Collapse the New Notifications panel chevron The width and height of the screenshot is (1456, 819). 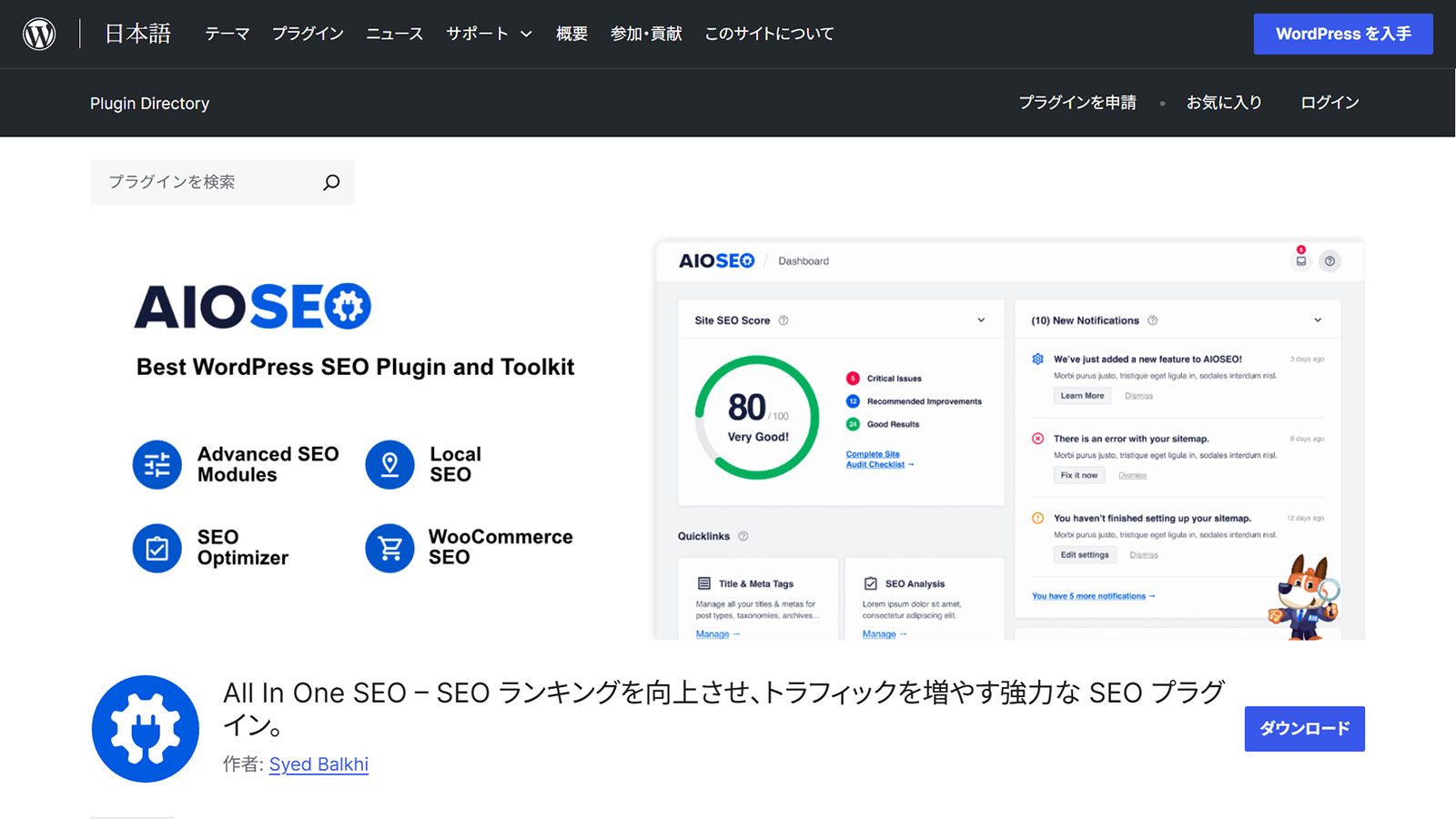tap(1318, 320)
